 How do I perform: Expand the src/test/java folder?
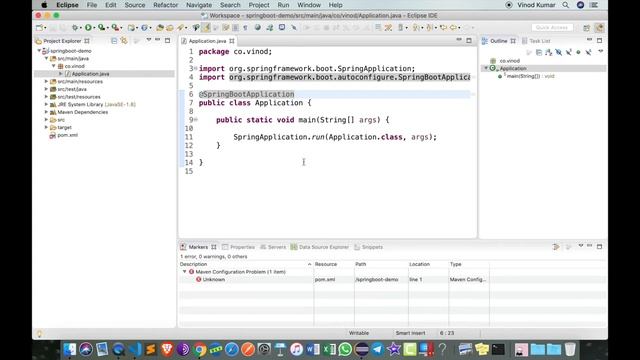tap(46, 89)
